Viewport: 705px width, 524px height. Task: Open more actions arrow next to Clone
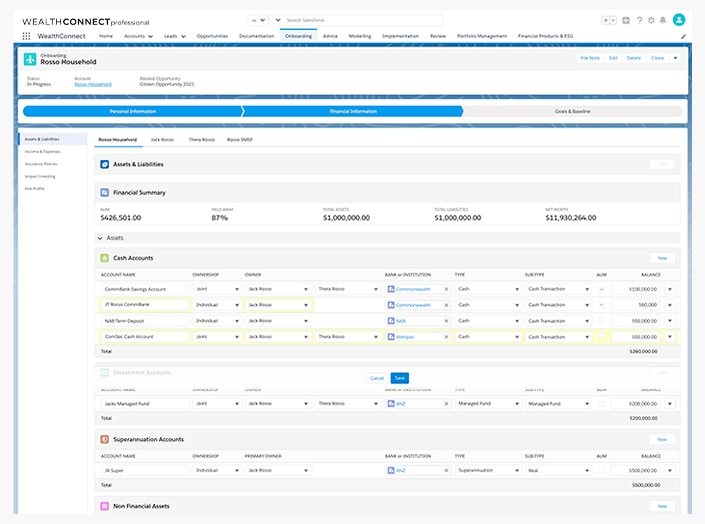pos(675,58)
